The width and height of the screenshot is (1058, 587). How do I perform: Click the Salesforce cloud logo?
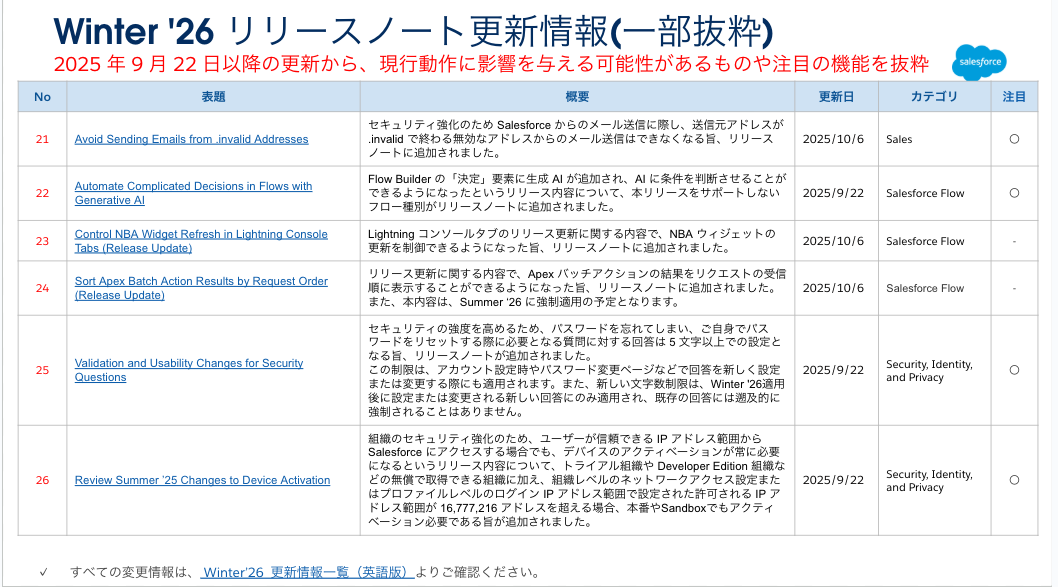click(x=979, y=62)
